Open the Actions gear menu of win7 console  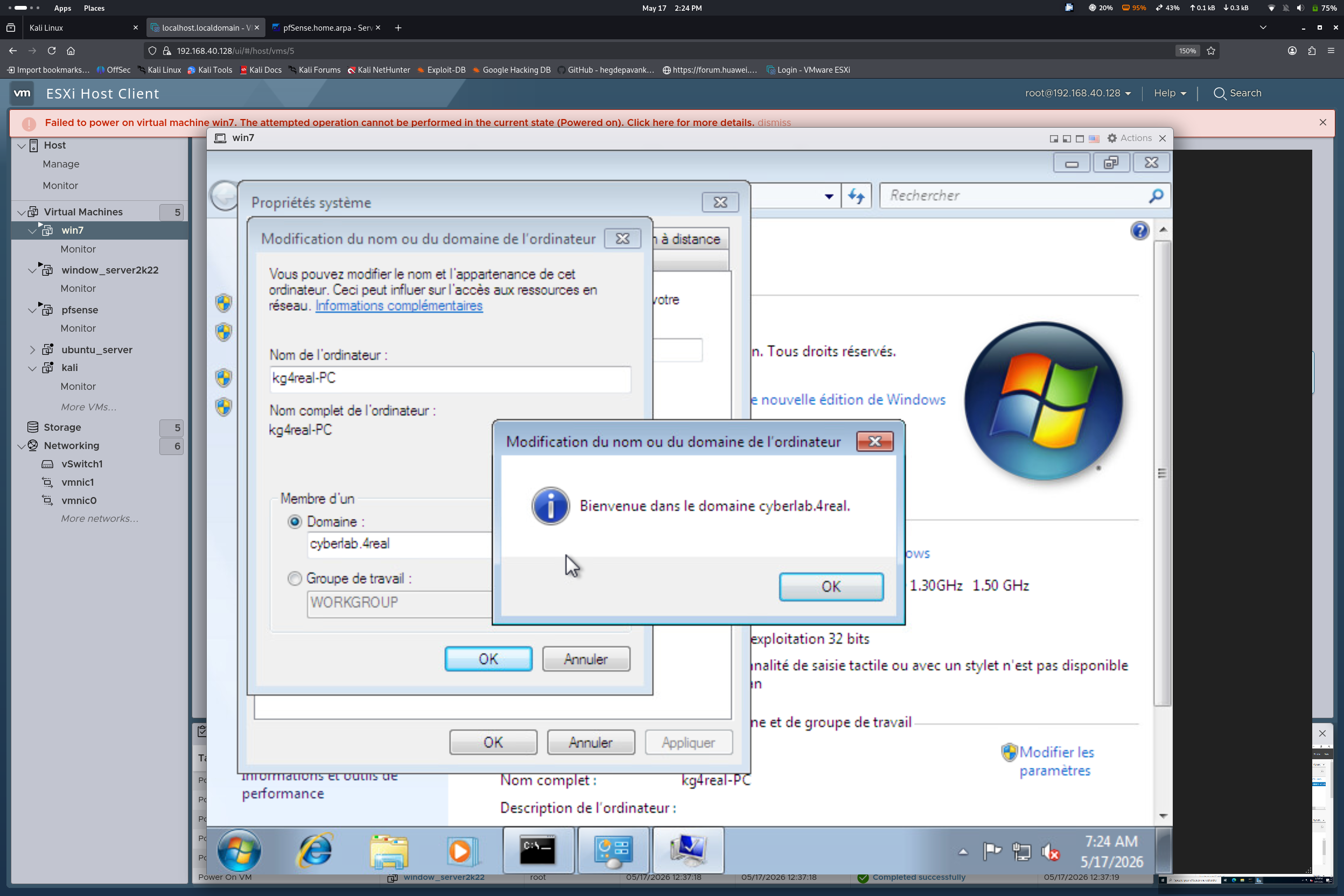coord(1129,138)
